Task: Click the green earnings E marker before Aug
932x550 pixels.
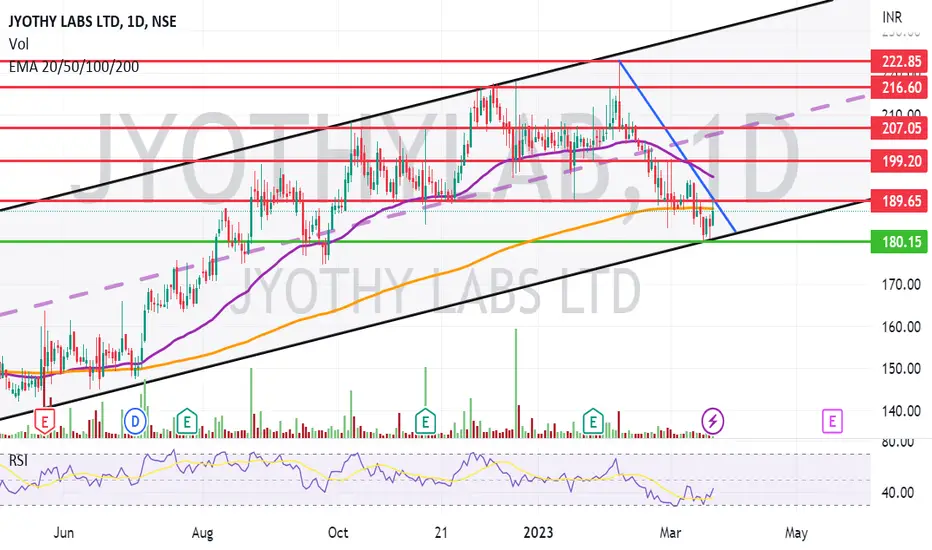Action: point(187,422)
